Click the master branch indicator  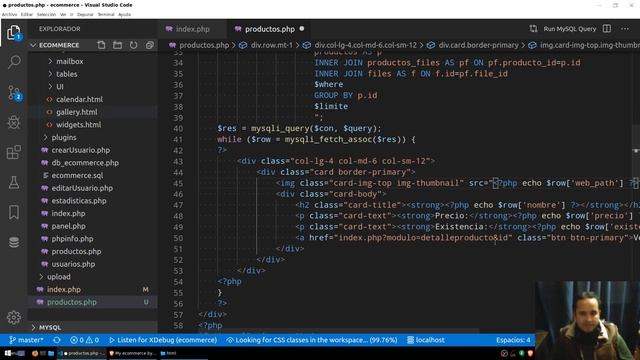26,340
